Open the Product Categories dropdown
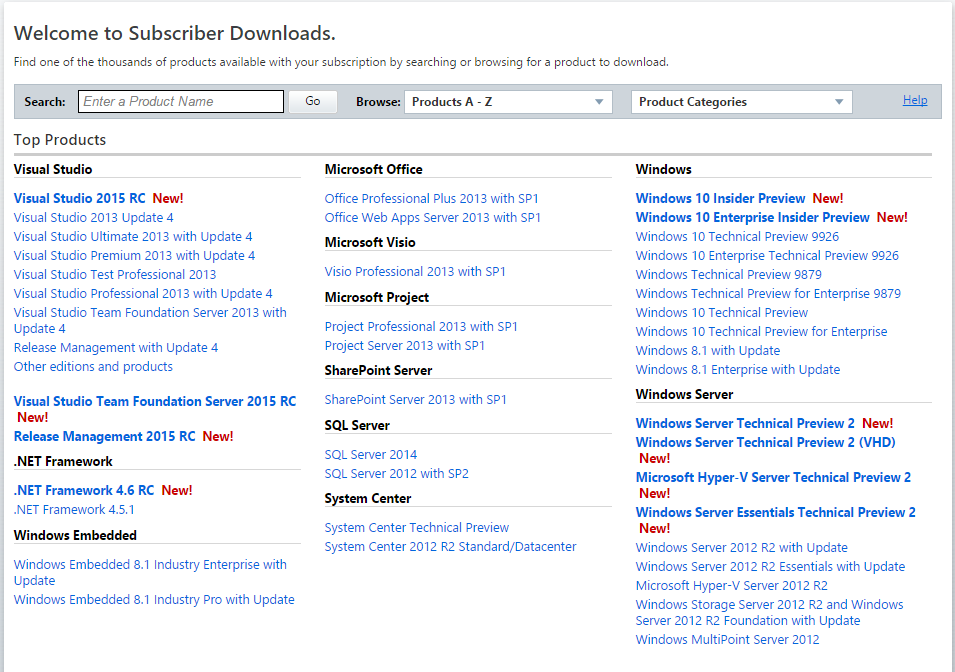The height and width of the screenshot is (672, 955). (741, 102)
